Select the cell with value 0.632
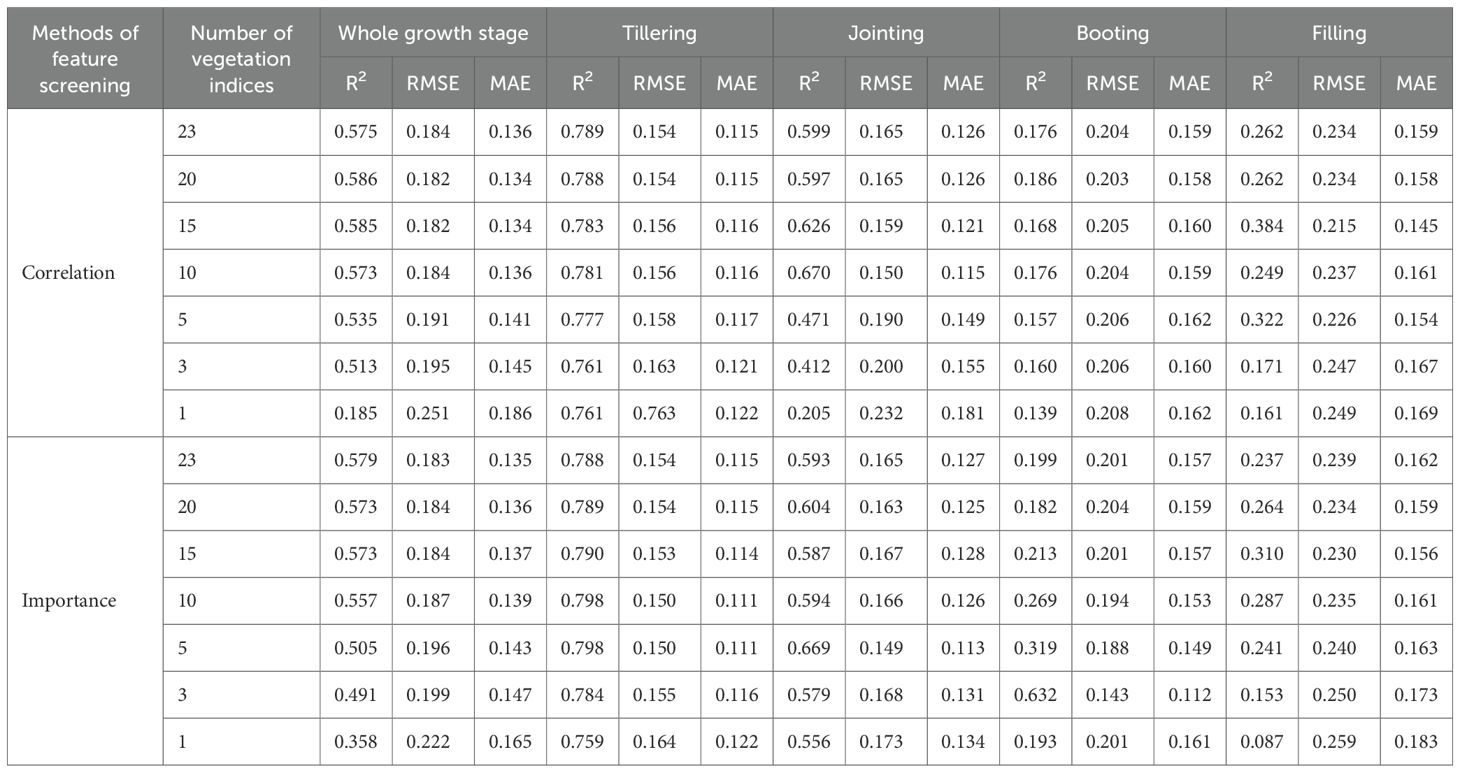The height and width of the screenshot is (773, 1460). tap(1035, 694)
